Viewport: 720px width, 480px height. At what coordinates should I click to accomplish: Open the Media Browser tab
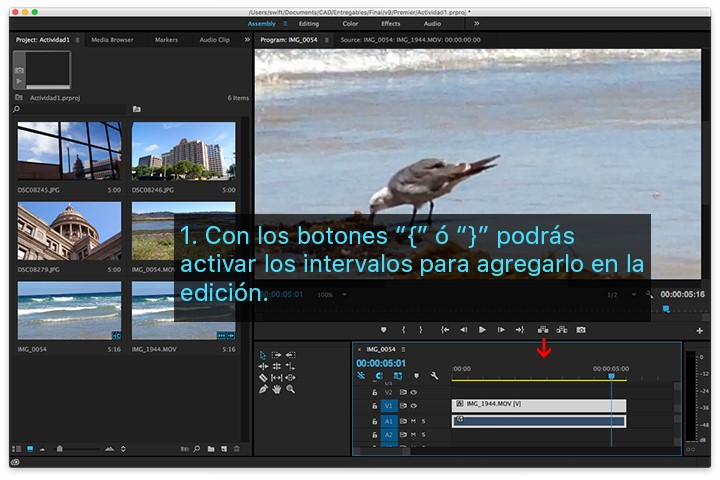[112, 40]
